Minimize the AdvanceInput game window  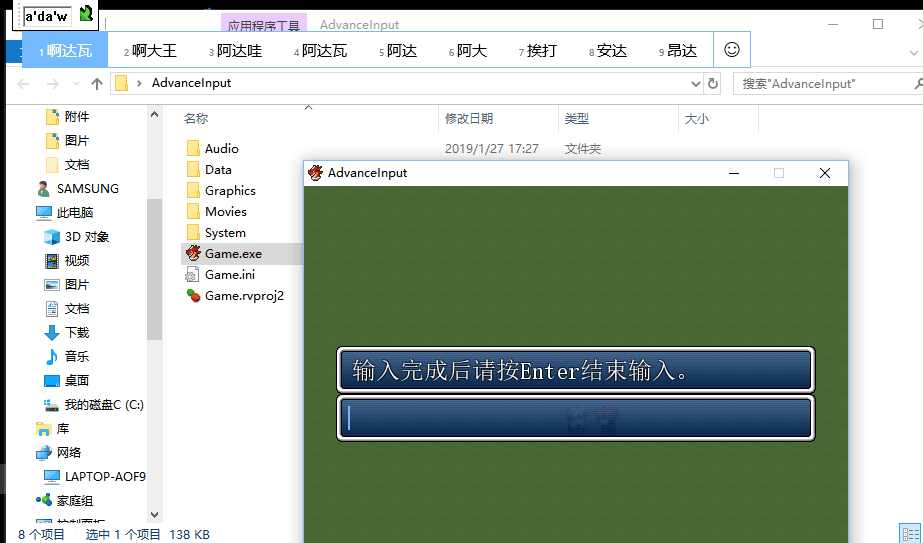[x=733, y=173]
